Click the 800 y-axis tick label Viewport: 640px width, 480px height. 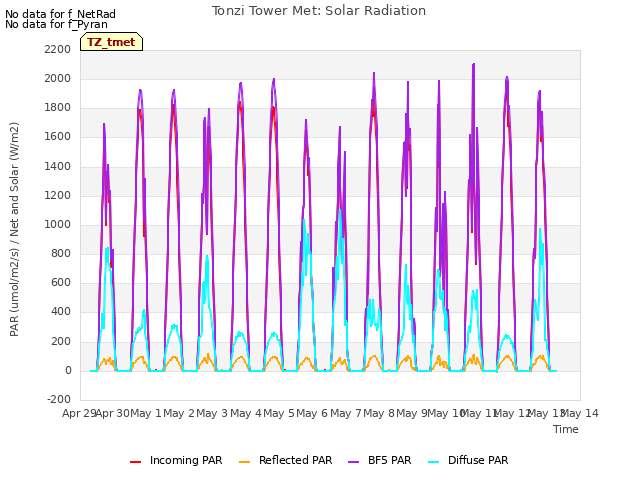[61, 253]
